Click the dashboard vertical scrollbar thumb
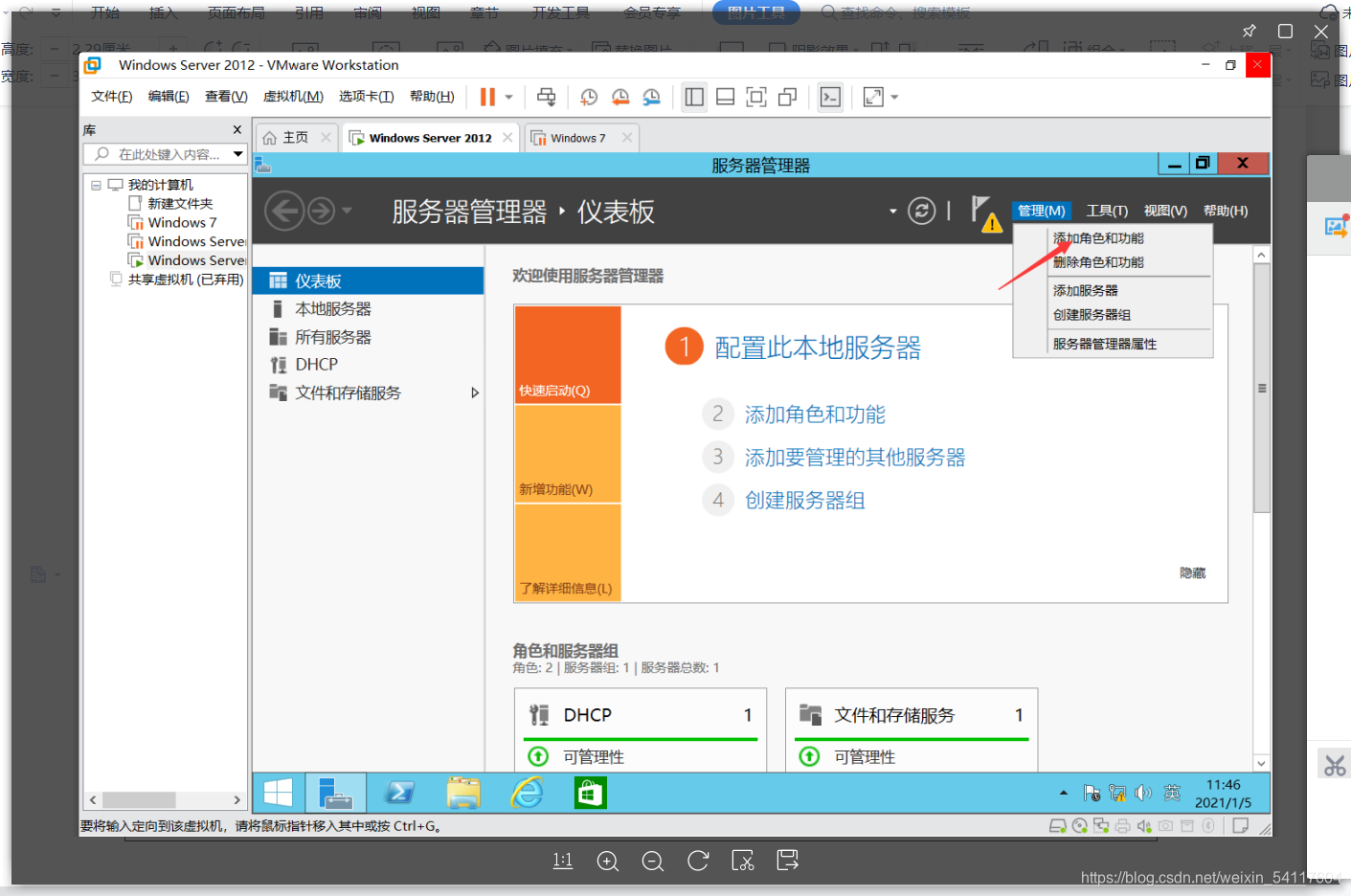This screenshot has height=896, width=1351. (1262, 388)
